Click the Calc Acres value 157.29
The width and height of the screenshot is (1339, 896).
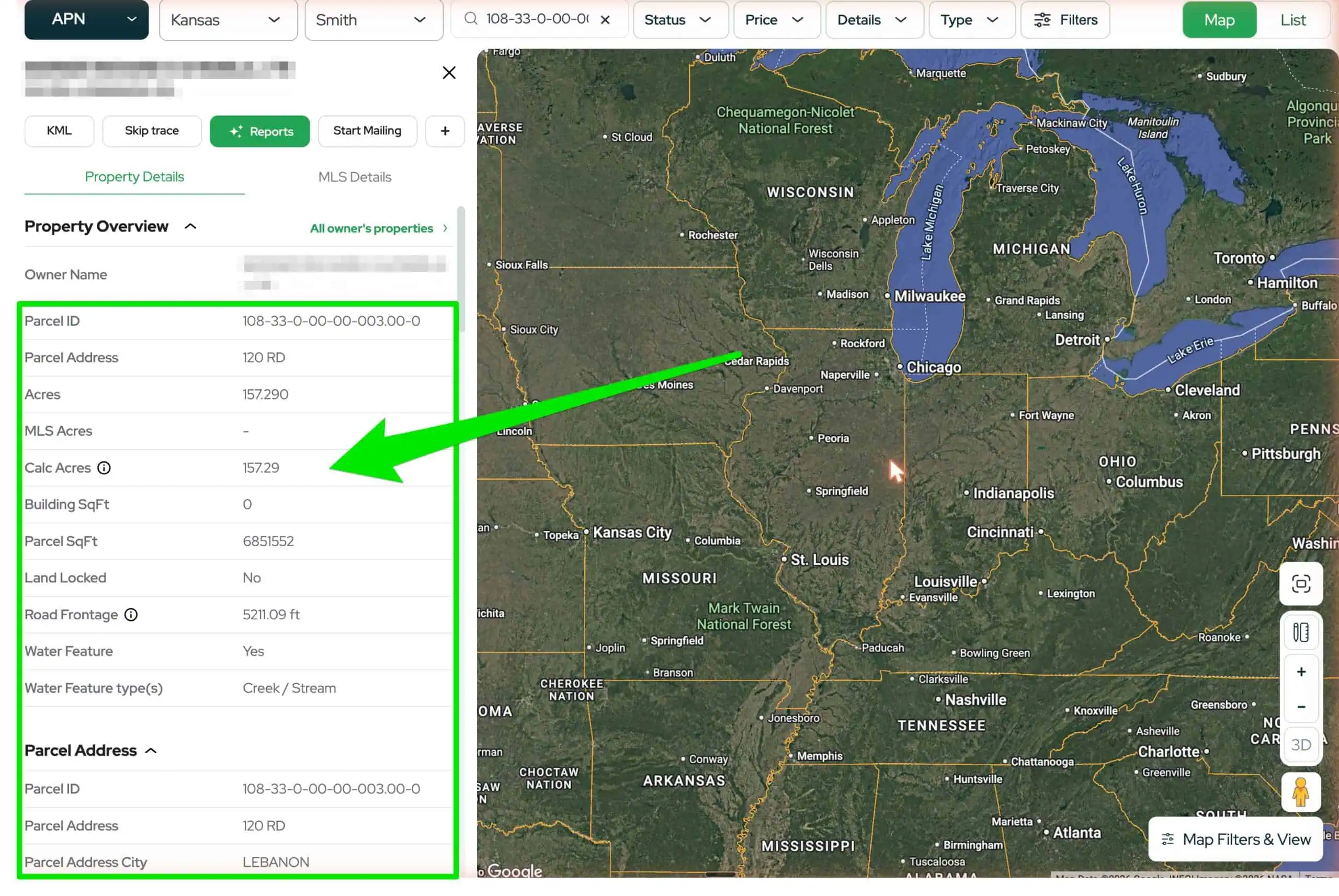click(261, 468)
